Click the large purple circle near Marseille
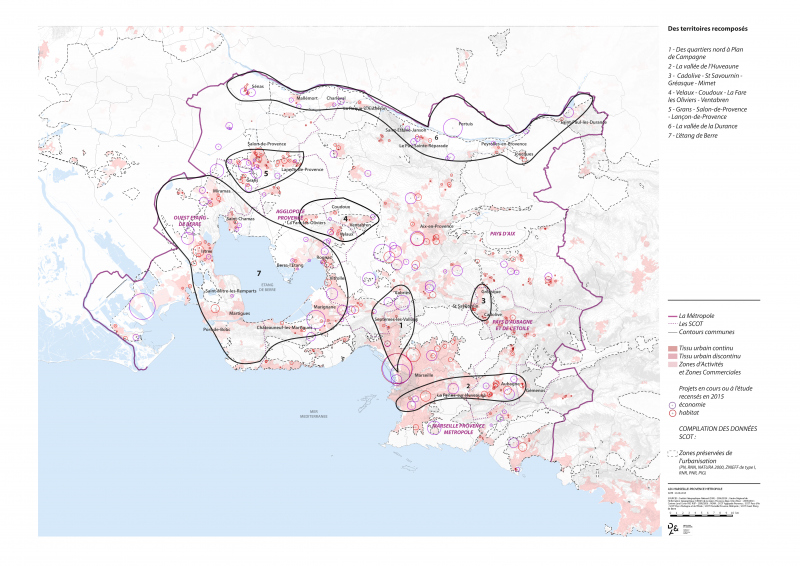Screen dimensions: 800x566 pyautogui.click(x=394, y=368)
